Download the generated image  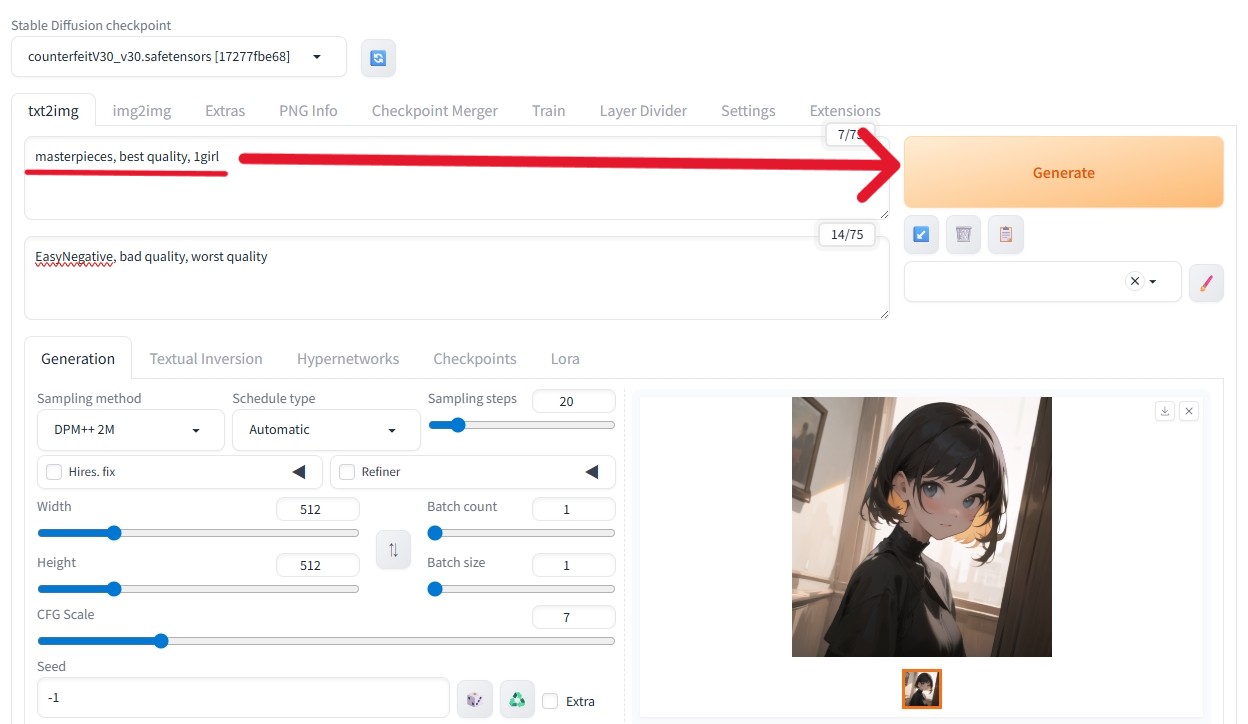click(x=1164, y=411)
